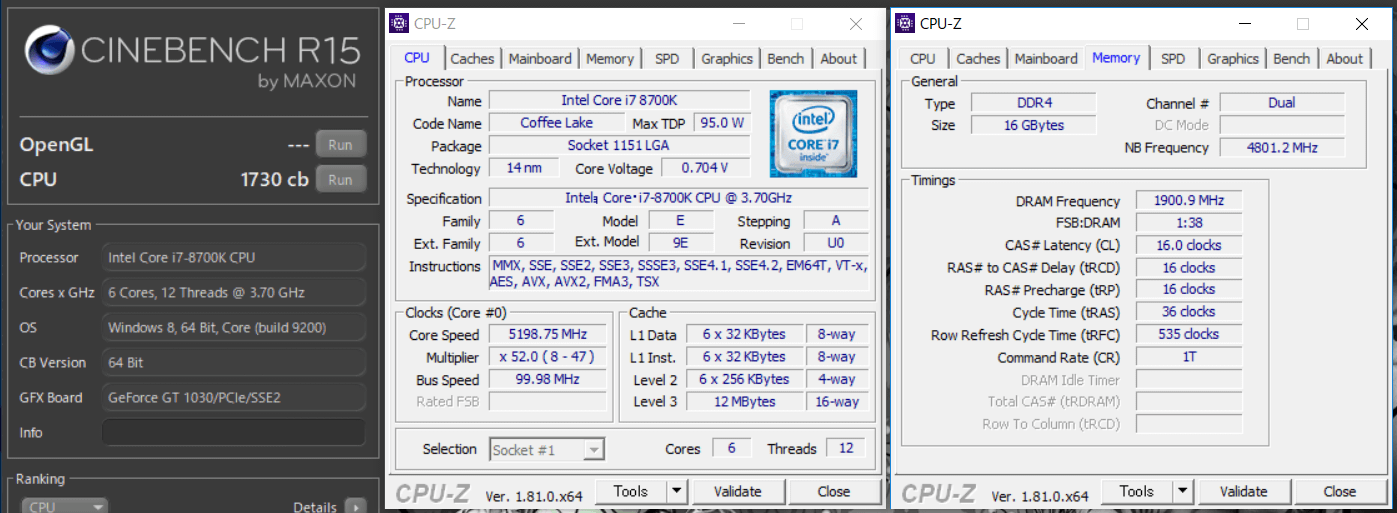1397x513 pixels.
Task: Run the OpenGL benchmark in Cinebench
Action: click(340, 145)
